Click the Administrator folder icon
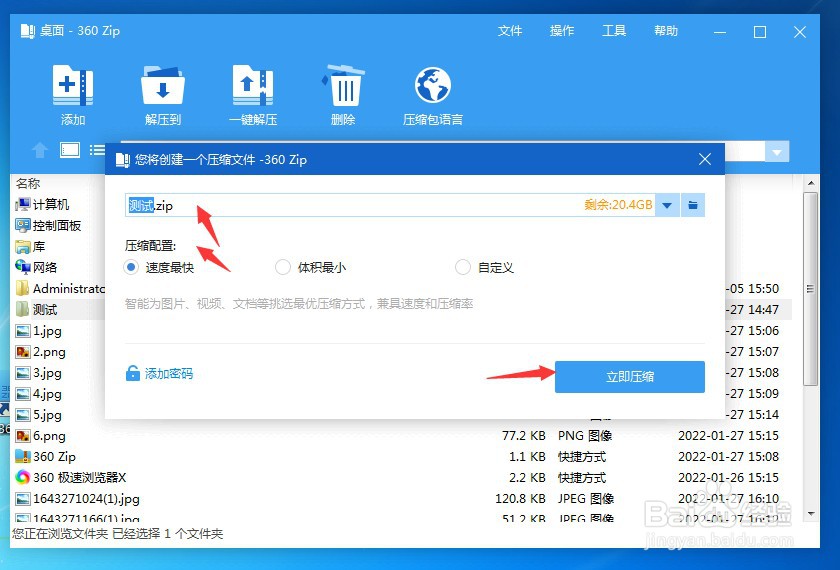Viewport: 840px width, 570px height. tap(22, 288)
